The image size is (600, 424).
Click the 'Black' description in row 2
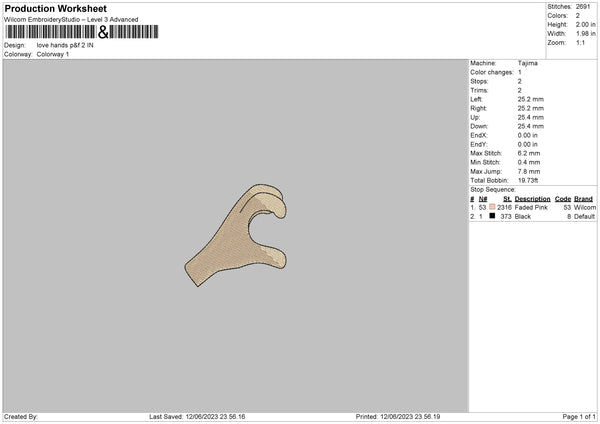[x=523, y=217]
